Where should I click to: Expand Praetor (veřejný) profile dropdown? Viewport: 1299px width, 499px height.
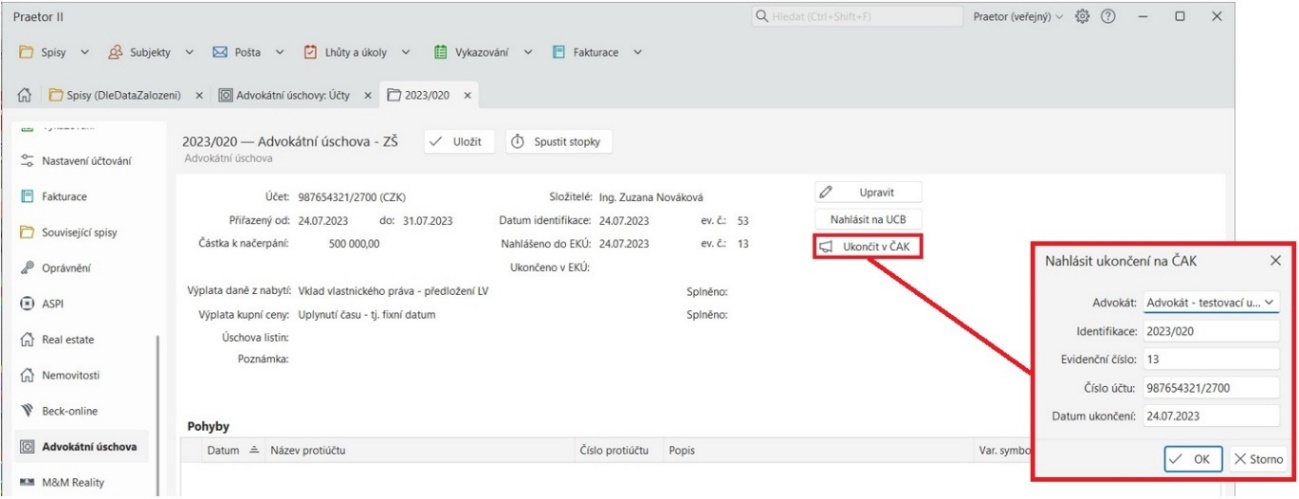1015,17
